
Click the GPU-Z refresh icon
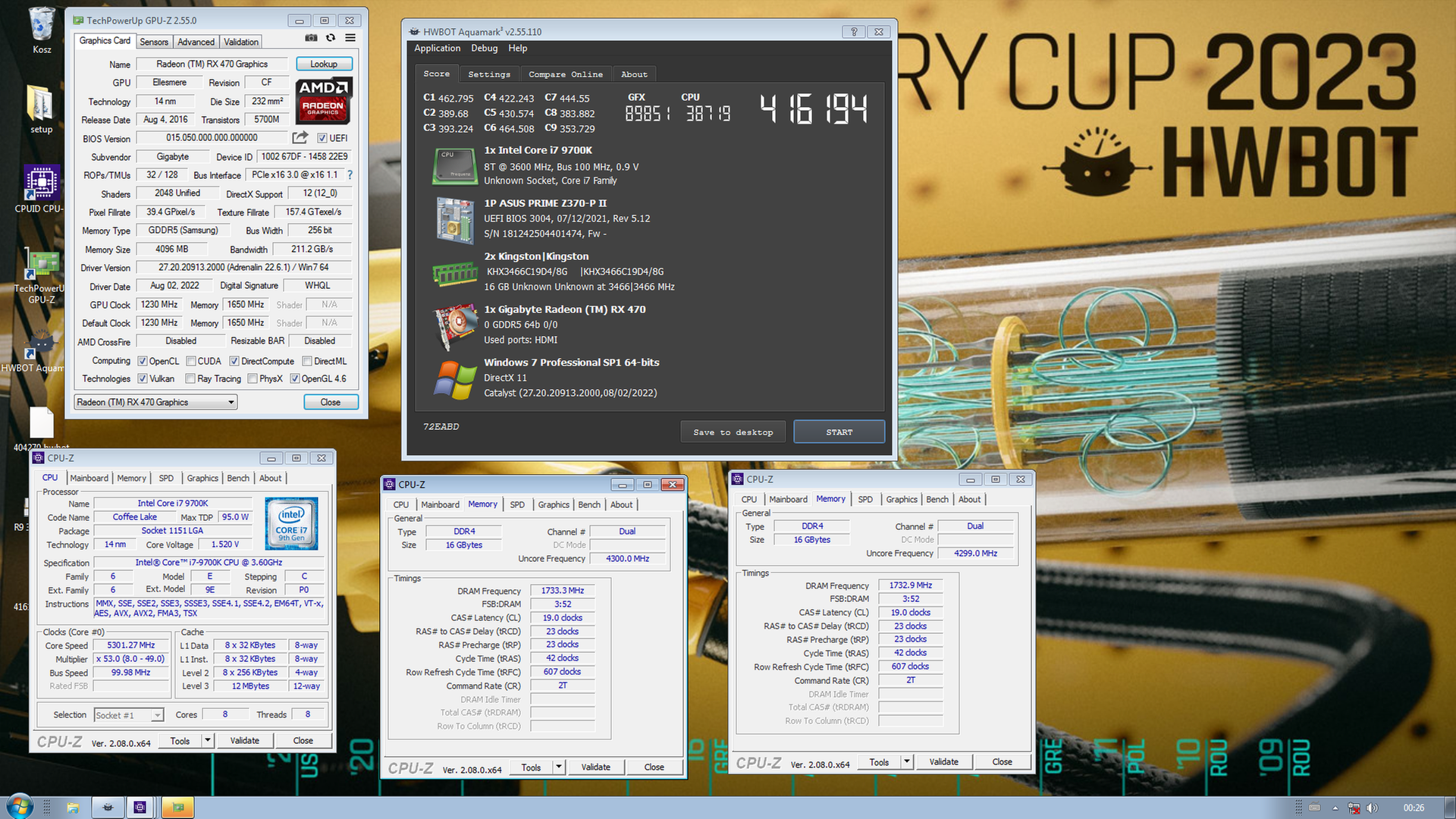point(331,38)
